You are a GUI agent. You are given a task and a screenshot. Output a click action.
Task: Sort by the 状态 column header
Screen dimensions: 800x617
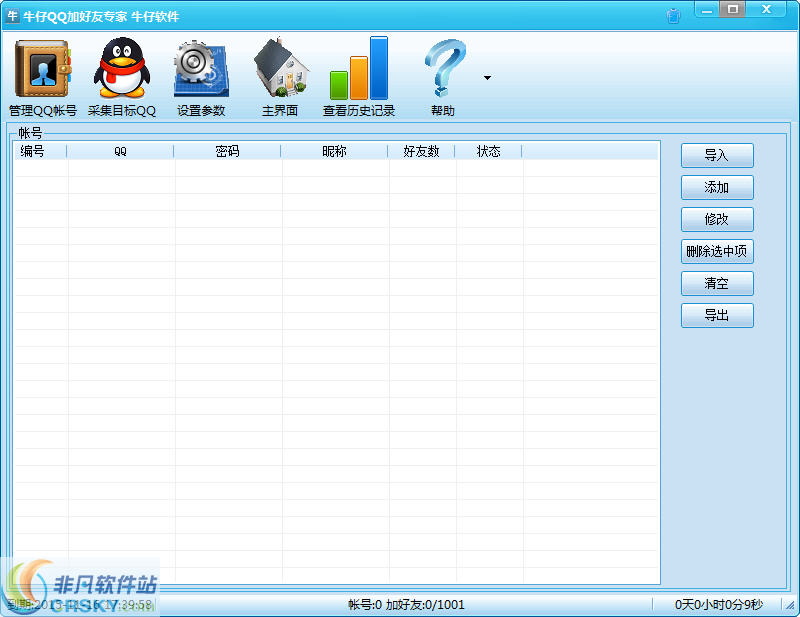(488, 151)
